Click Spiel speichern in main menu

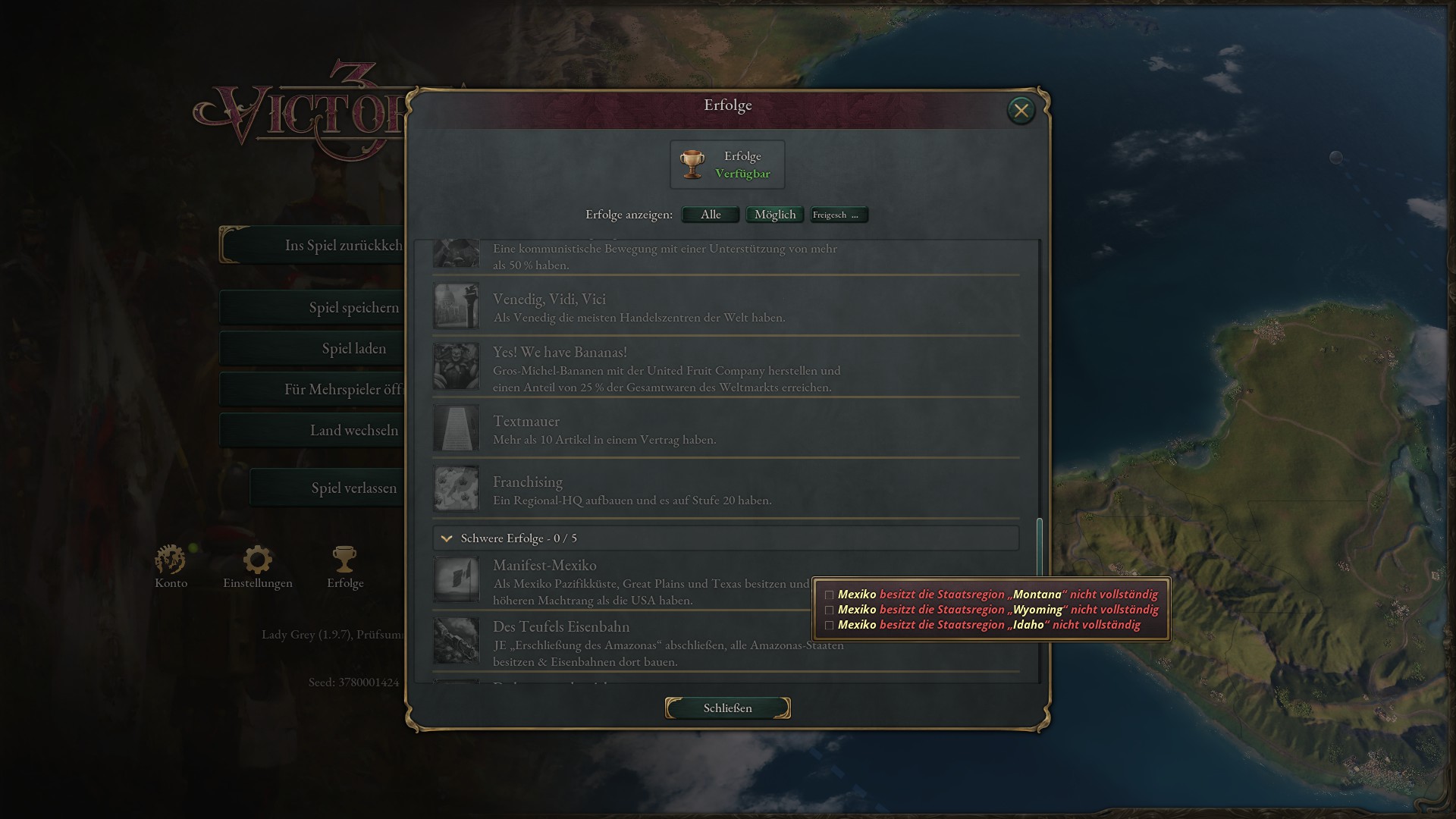353,307
